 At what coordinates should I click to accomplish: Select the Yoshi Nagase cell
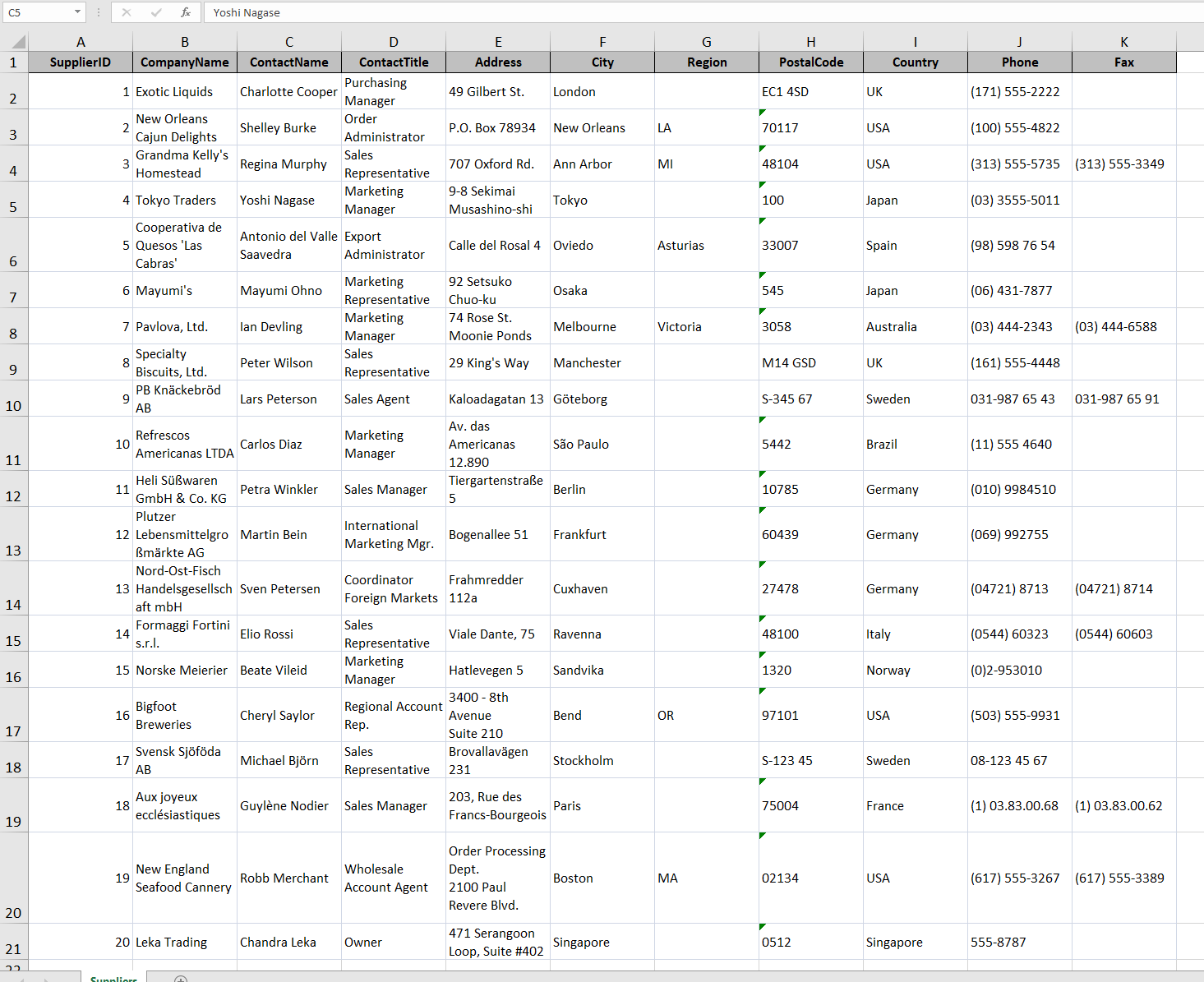pos(289,200)
